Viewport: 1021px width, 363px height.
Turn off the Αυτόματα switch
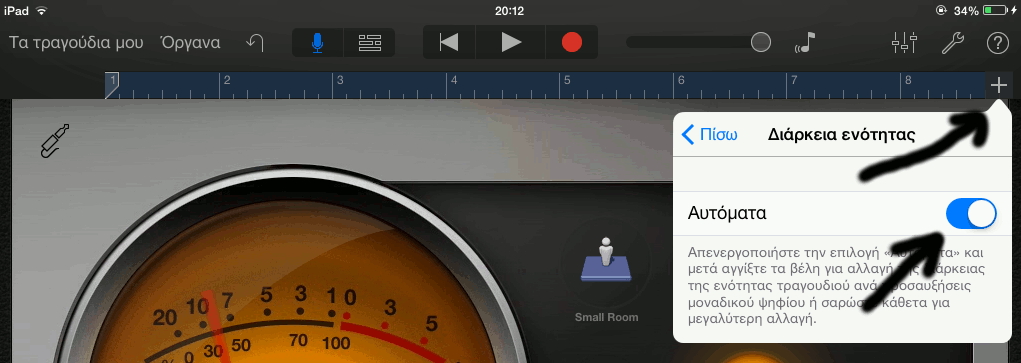click(x=971, y=214)
